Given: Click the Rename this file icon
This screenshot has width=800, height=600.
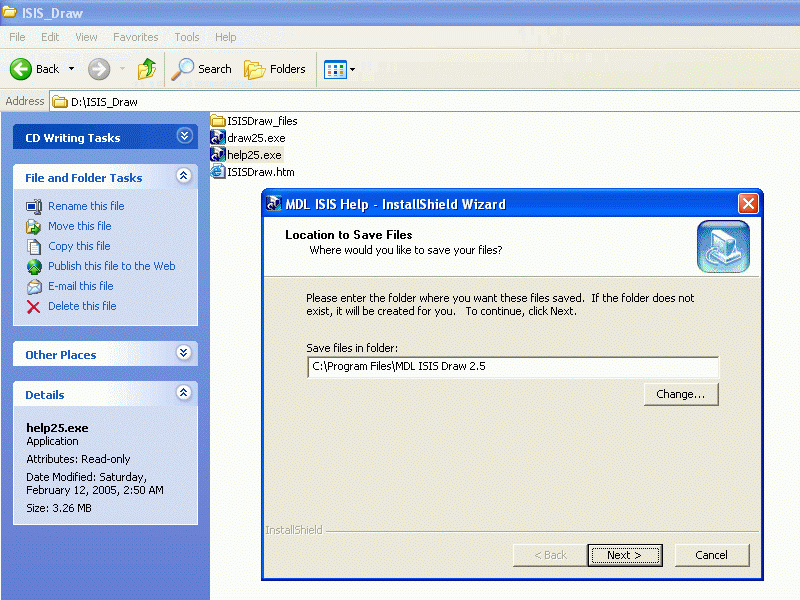Looking at the screenshot, I should (34, 206).
